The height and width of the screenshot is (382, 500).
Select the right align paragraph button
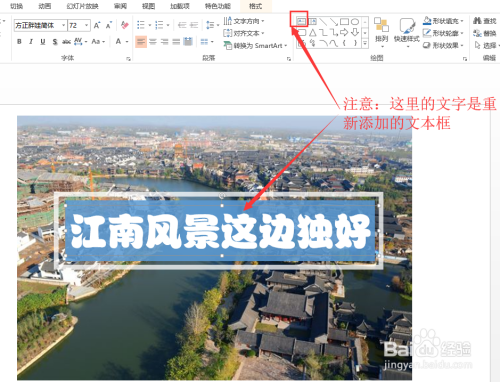pos(164,42)
